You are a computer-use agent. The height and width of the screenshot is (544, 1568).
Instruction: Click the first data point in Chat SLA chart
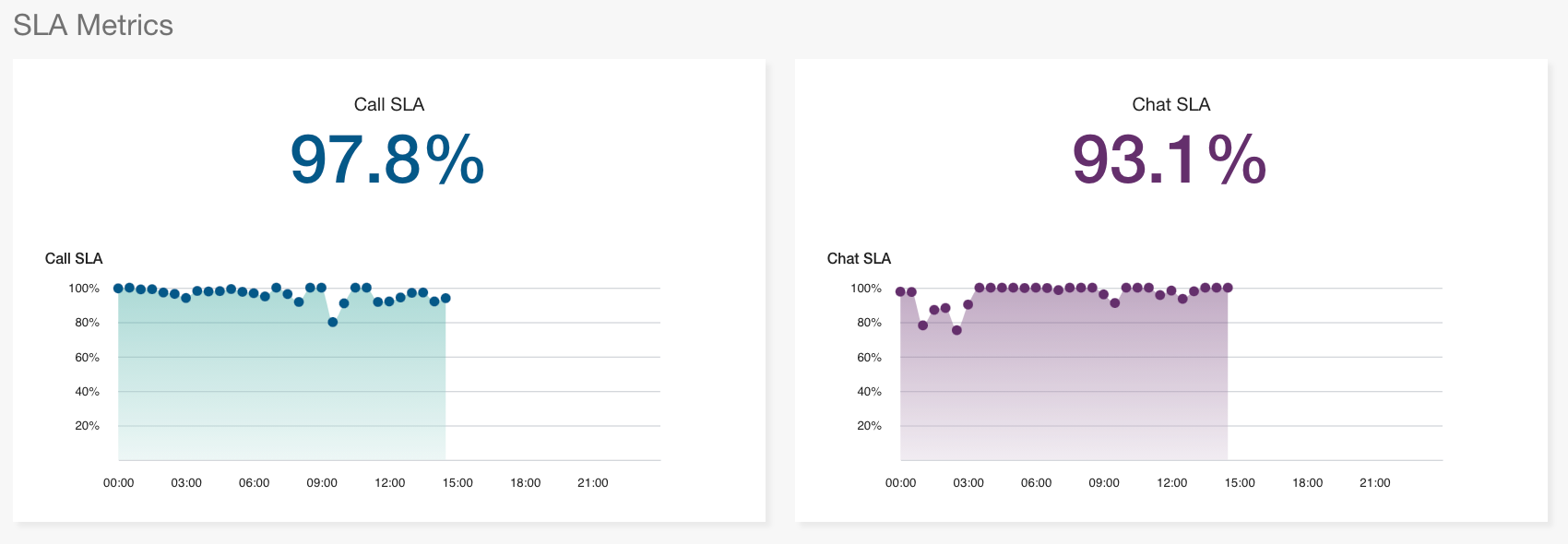900,291
